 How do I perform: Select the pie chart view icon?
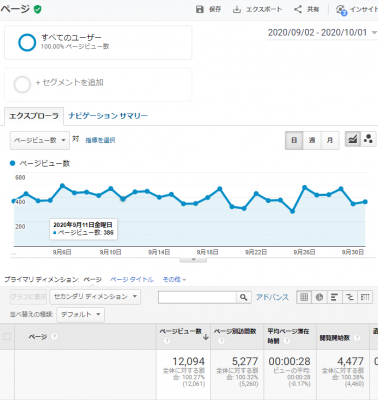(x=319, y=297)
